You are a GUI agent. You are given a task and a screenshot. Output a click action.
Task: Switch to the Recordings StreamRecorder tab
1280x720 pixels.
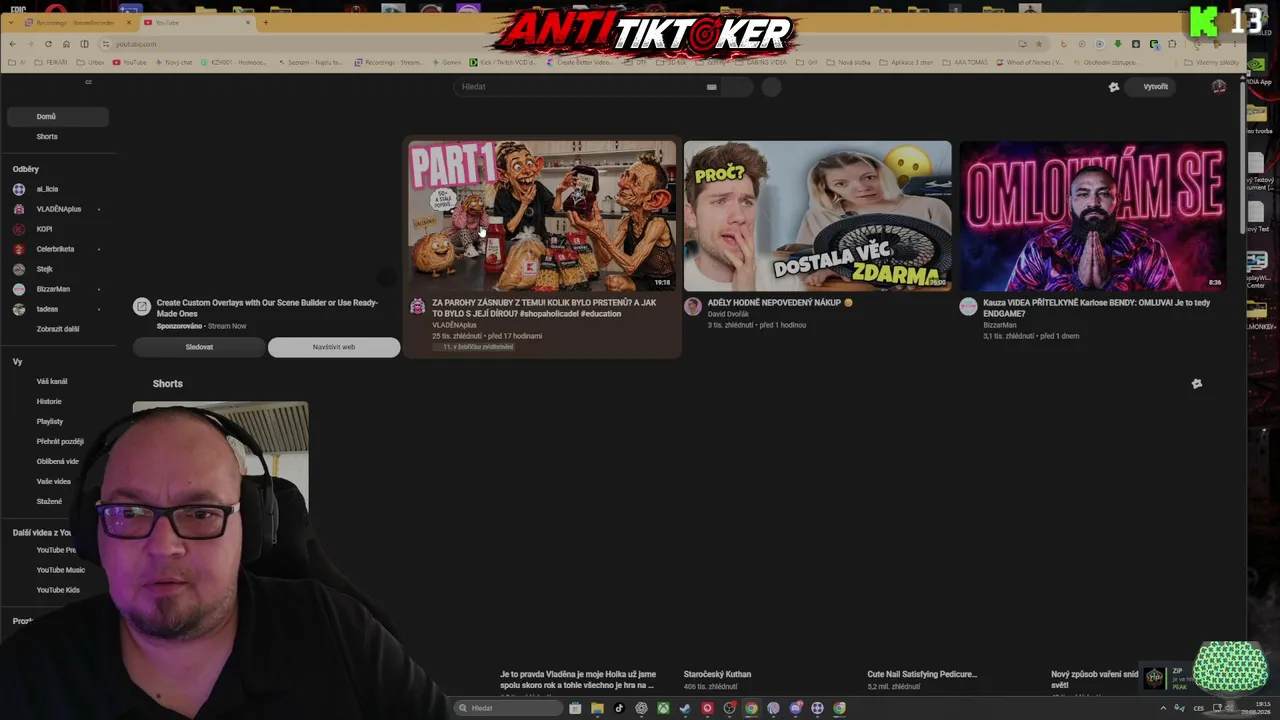[x=79, y=22]
